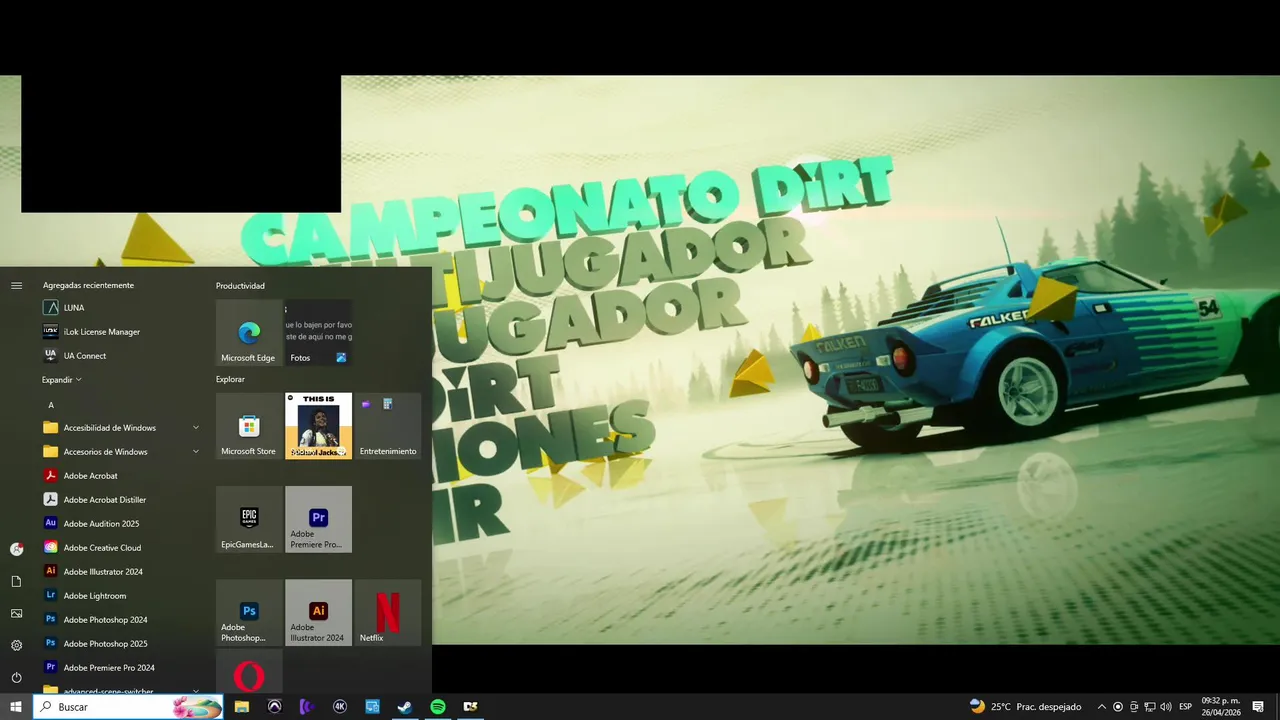
Task: Open the clock and date flyout
Action: coord(1221,707)
